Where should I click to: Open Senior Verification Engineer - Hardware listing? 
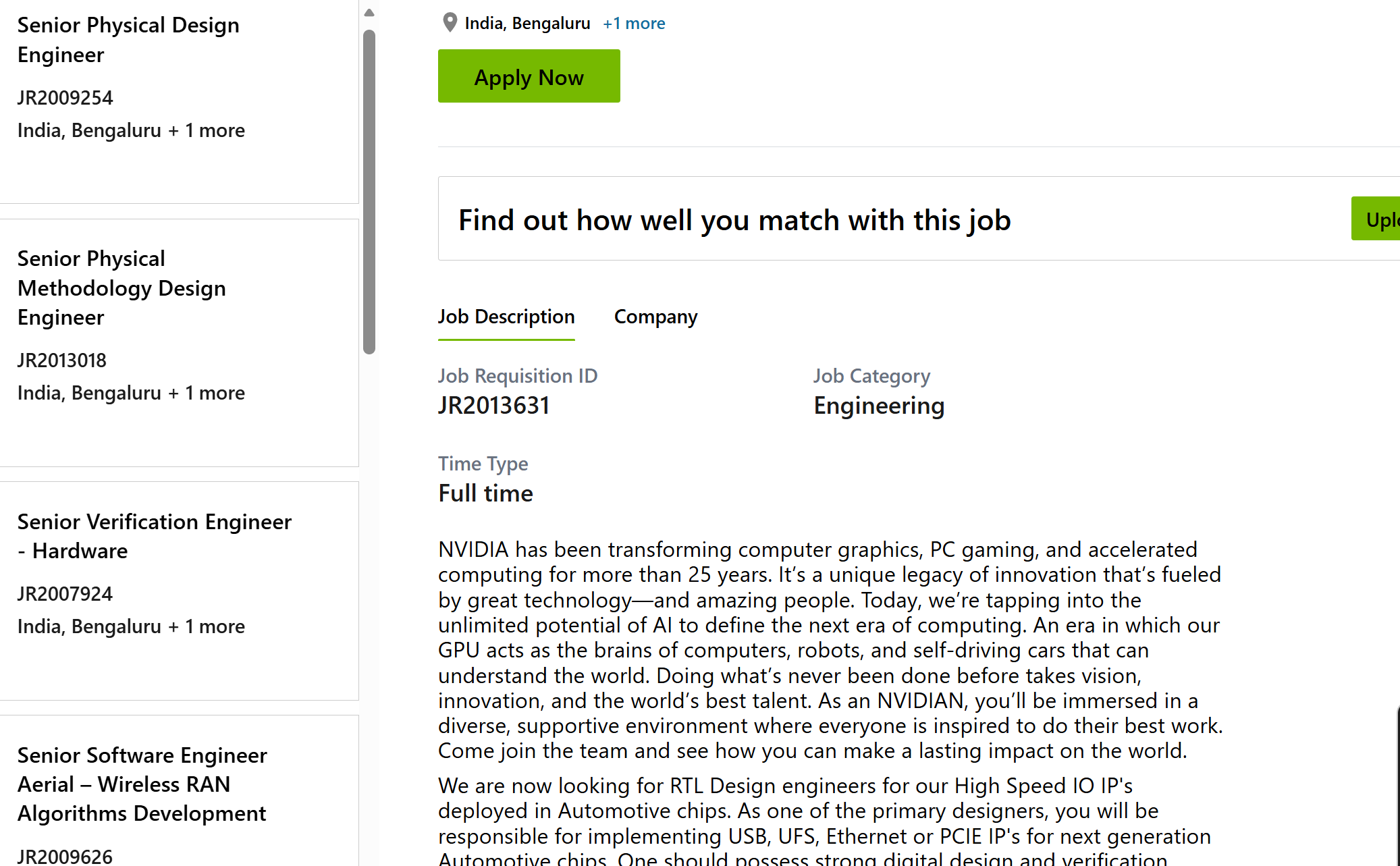[155, 537]
